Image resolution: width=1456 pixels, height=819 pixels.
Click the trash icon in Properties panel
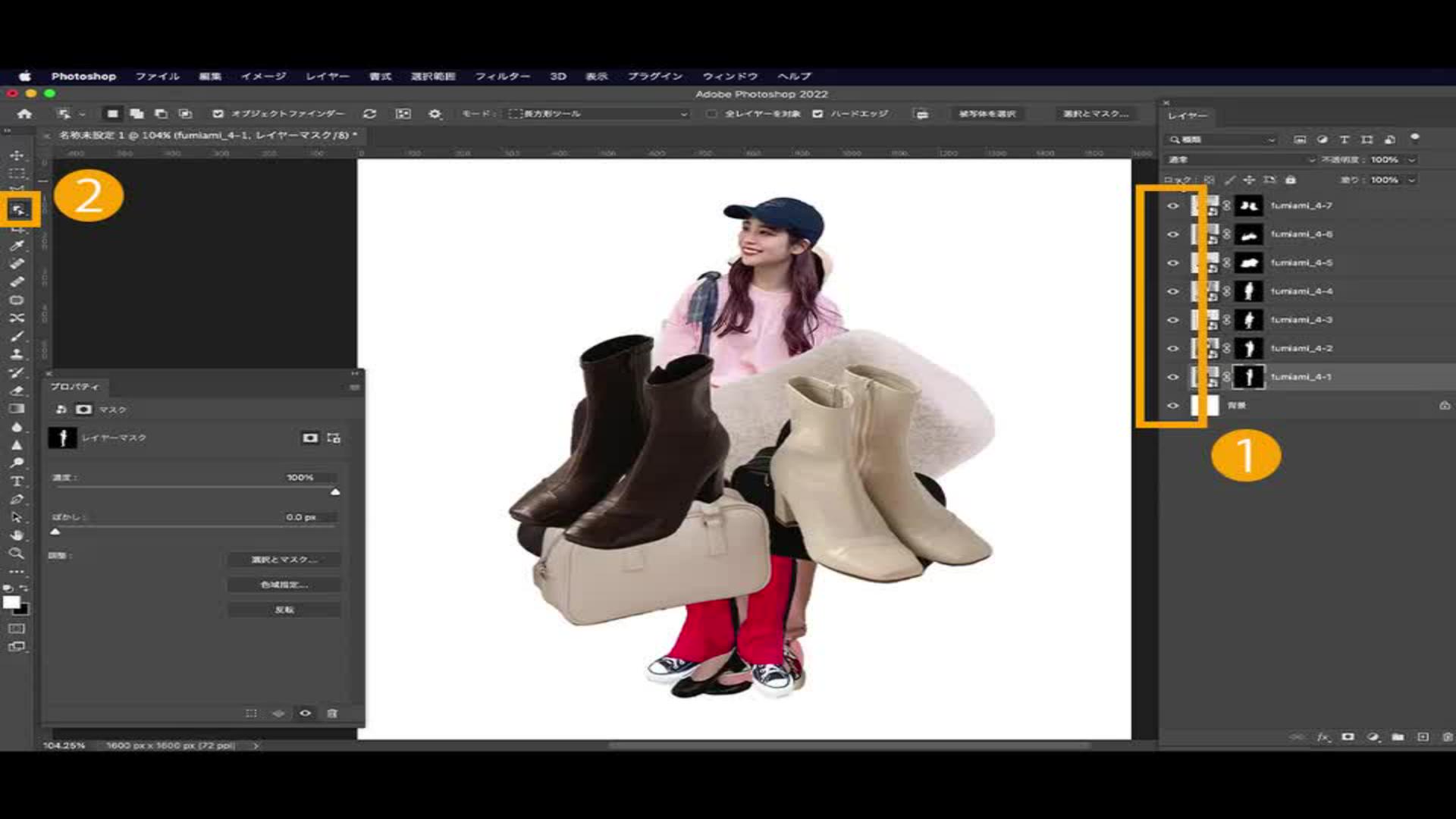[x=332, y=714]
